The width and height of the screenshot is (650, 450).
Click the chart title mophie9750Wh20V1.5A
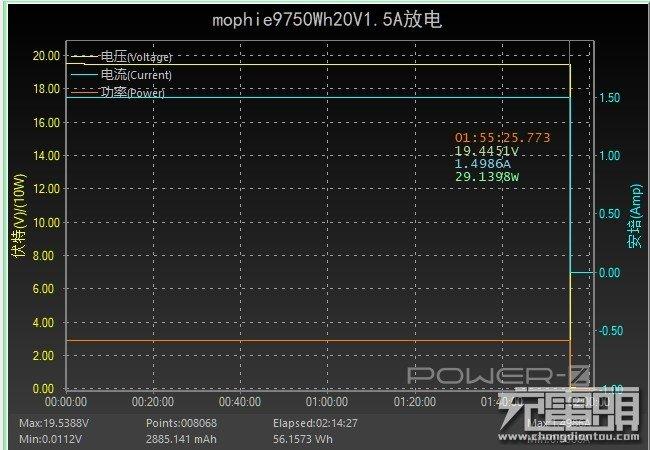pos(324,20)
